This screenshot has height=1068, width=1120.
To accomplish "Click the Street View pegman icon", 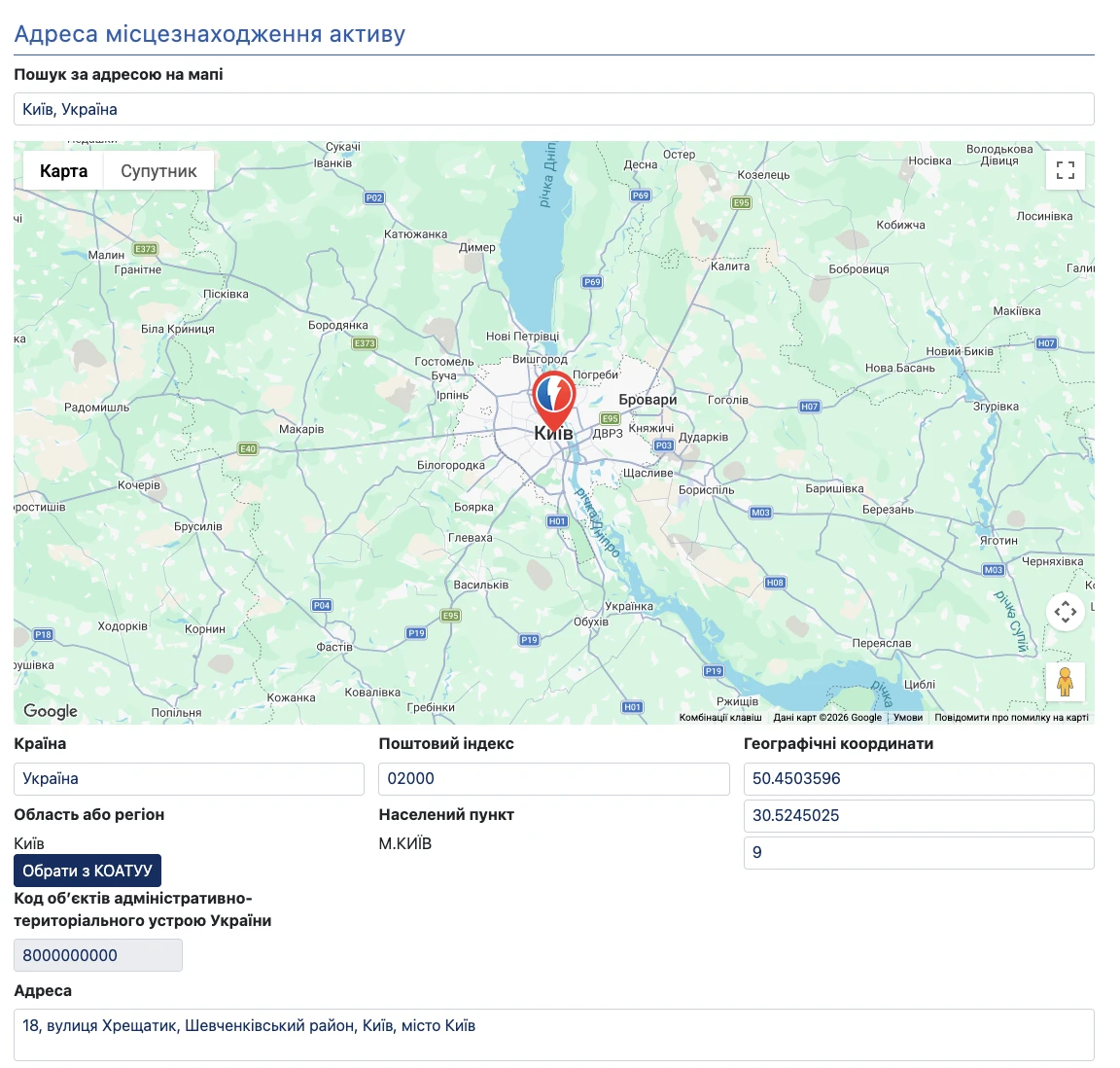I will pos(1065,681).
